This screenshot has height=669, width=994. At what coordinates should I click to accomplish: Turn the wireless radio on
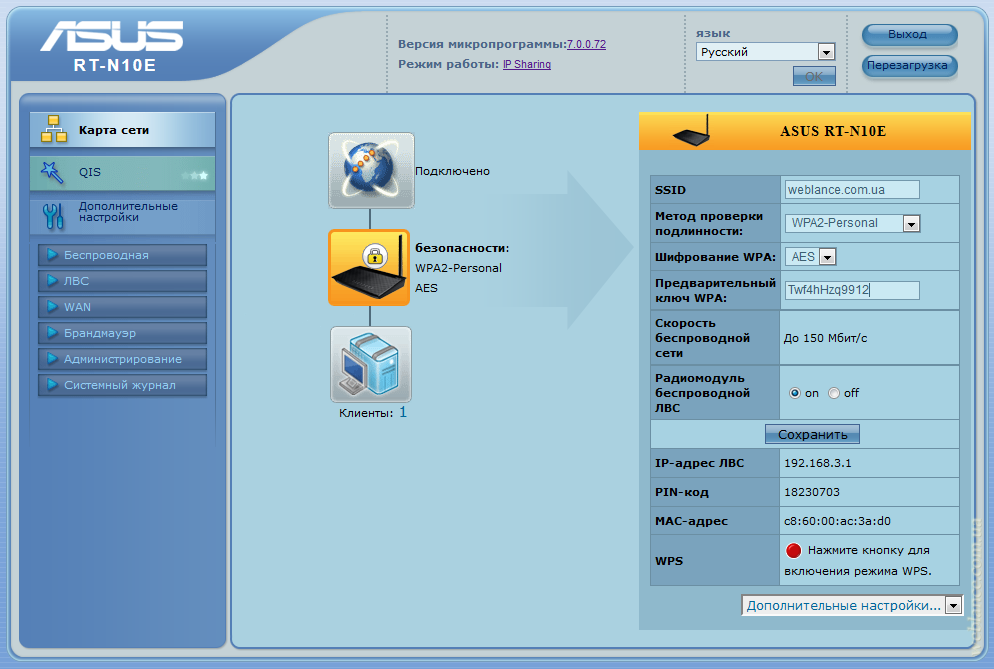point(795,393)
